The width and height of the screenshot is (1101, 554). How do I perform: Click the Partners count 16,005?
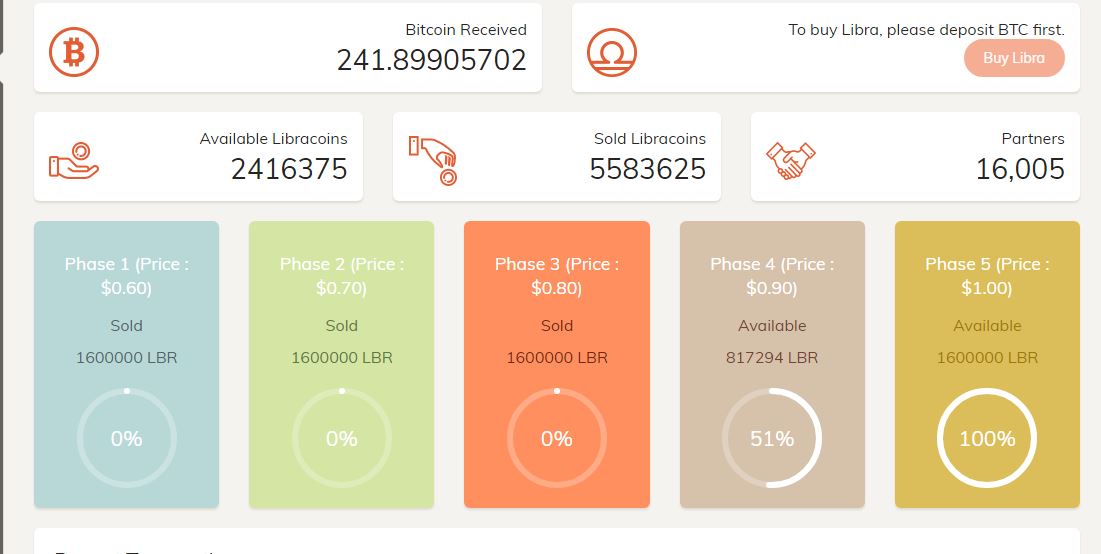click(x=1020, y=169)
